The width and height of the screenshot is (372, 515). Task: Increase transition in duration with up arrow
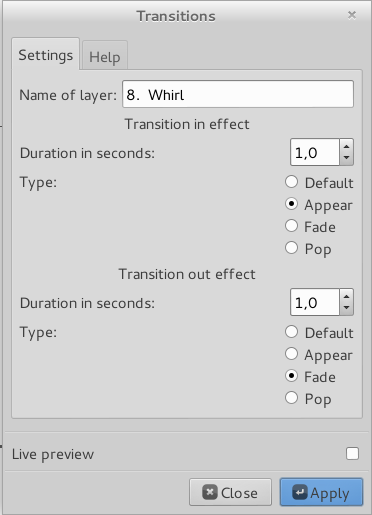coord(347,147)
